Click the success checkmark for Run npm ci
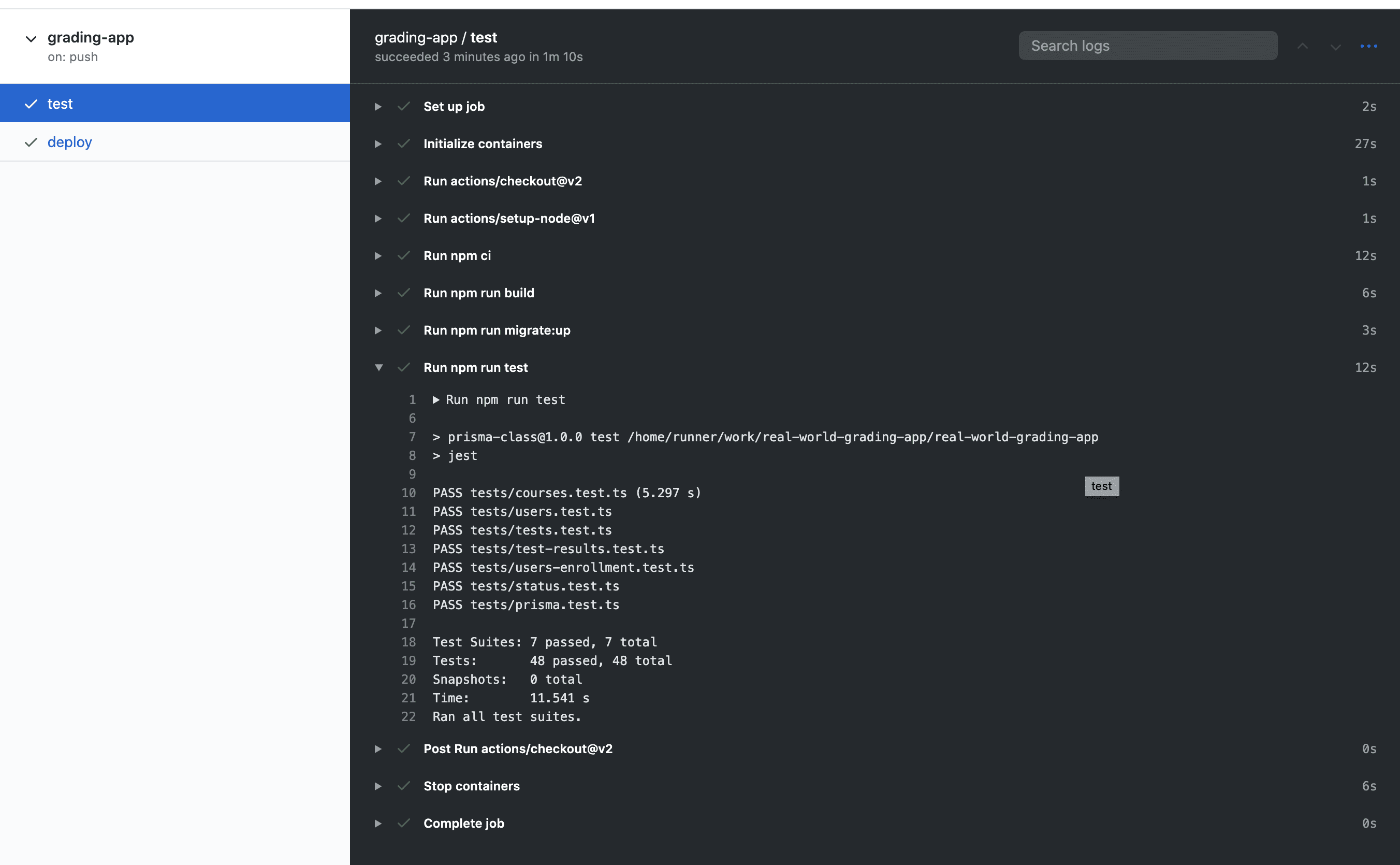 coord(404,256)
